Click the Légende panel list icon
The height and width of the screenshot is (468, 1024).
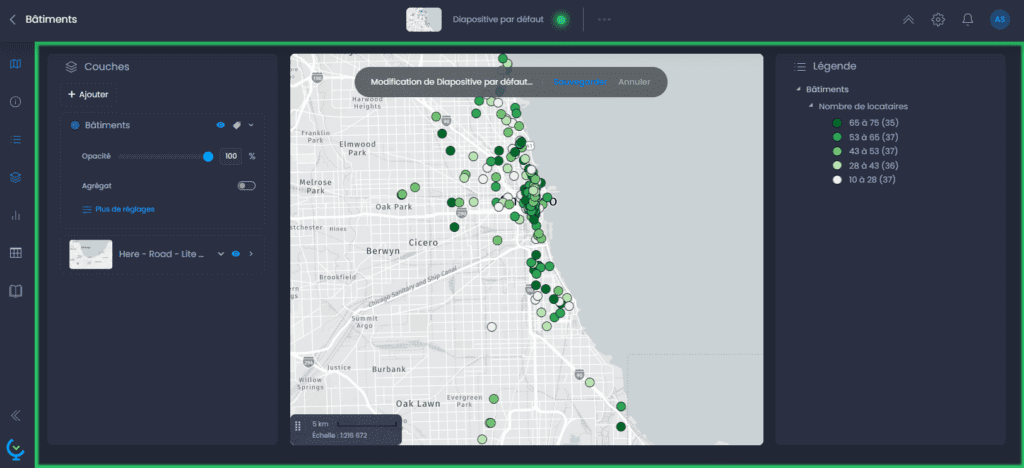(x=799, y=67)
